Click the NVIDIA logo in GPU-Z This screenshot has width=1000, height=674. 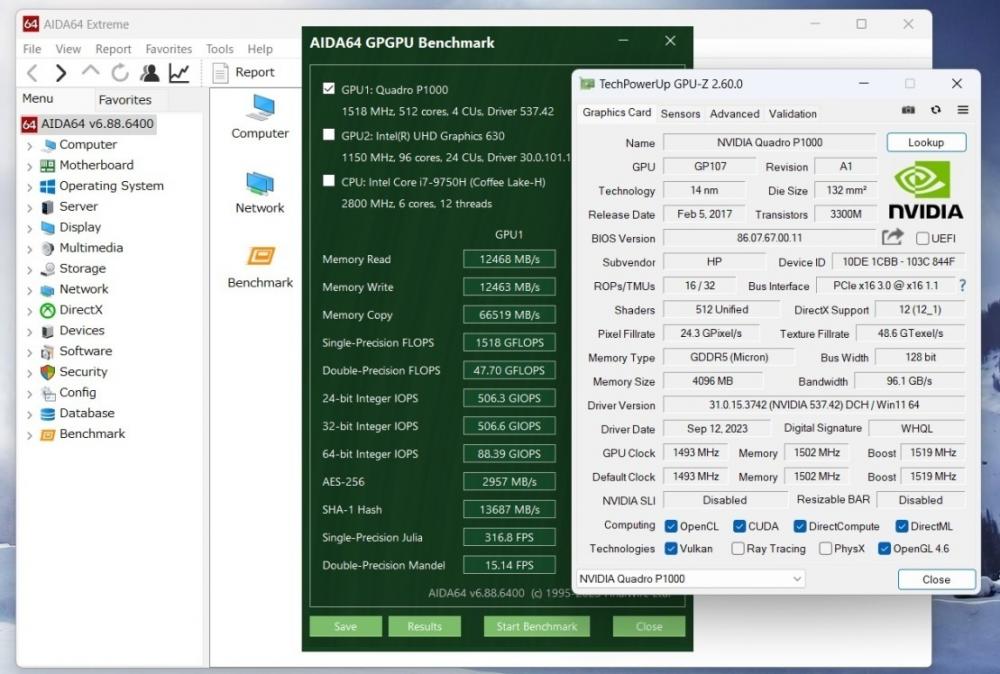click(x=925, y=190)
